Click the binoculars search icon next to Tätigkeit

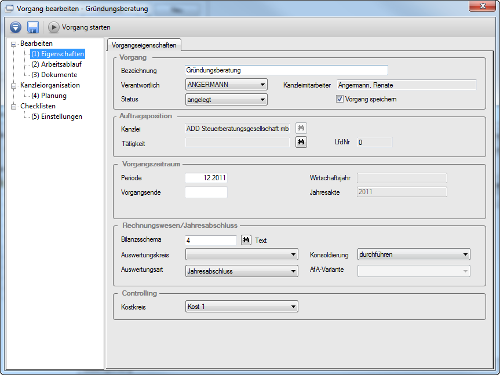click(301, 142)
